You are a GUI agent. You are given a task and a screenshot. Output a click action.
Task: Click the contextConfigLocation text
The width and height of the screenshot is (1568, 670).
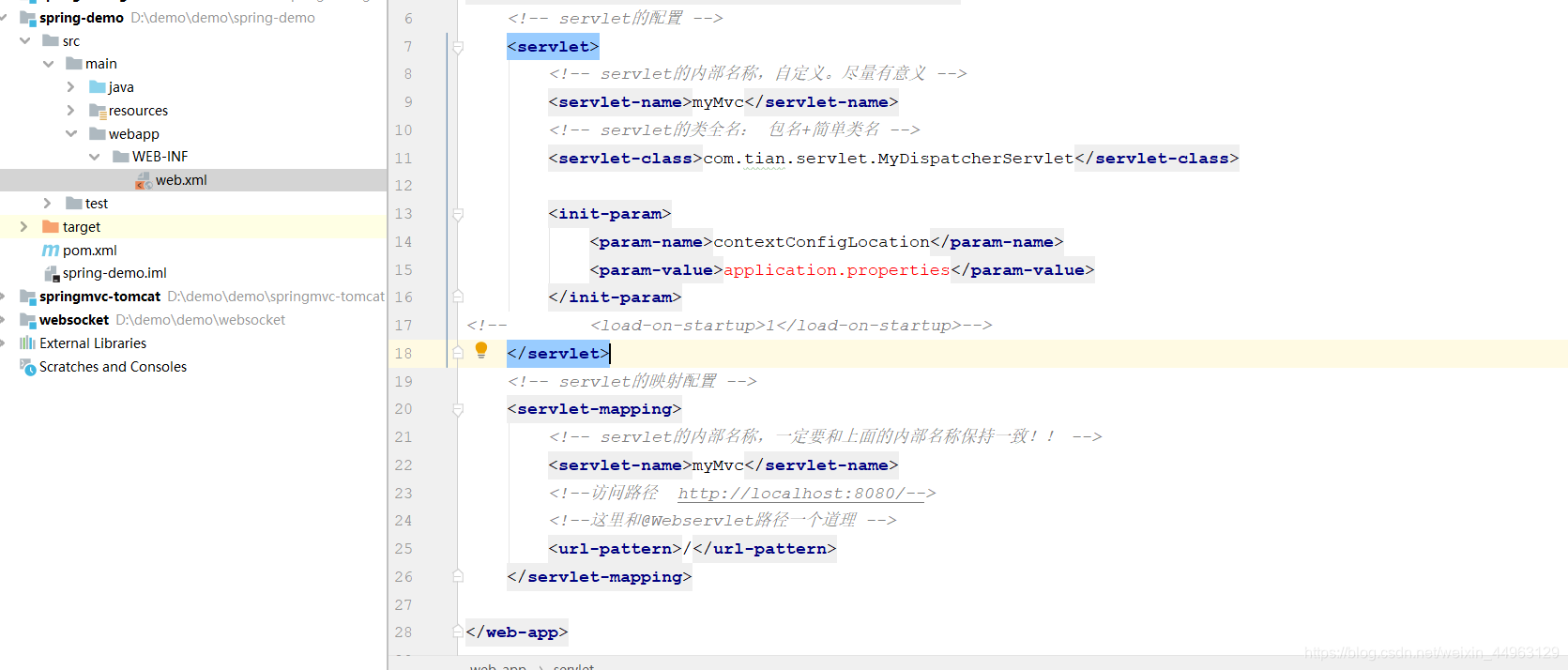(x=822, y=242)
